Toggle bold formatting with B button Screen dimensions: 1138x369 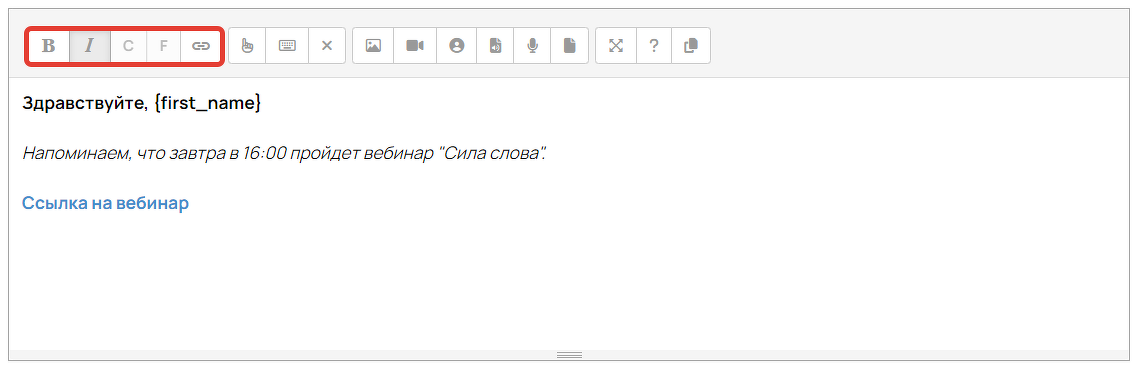click(49, 46)
